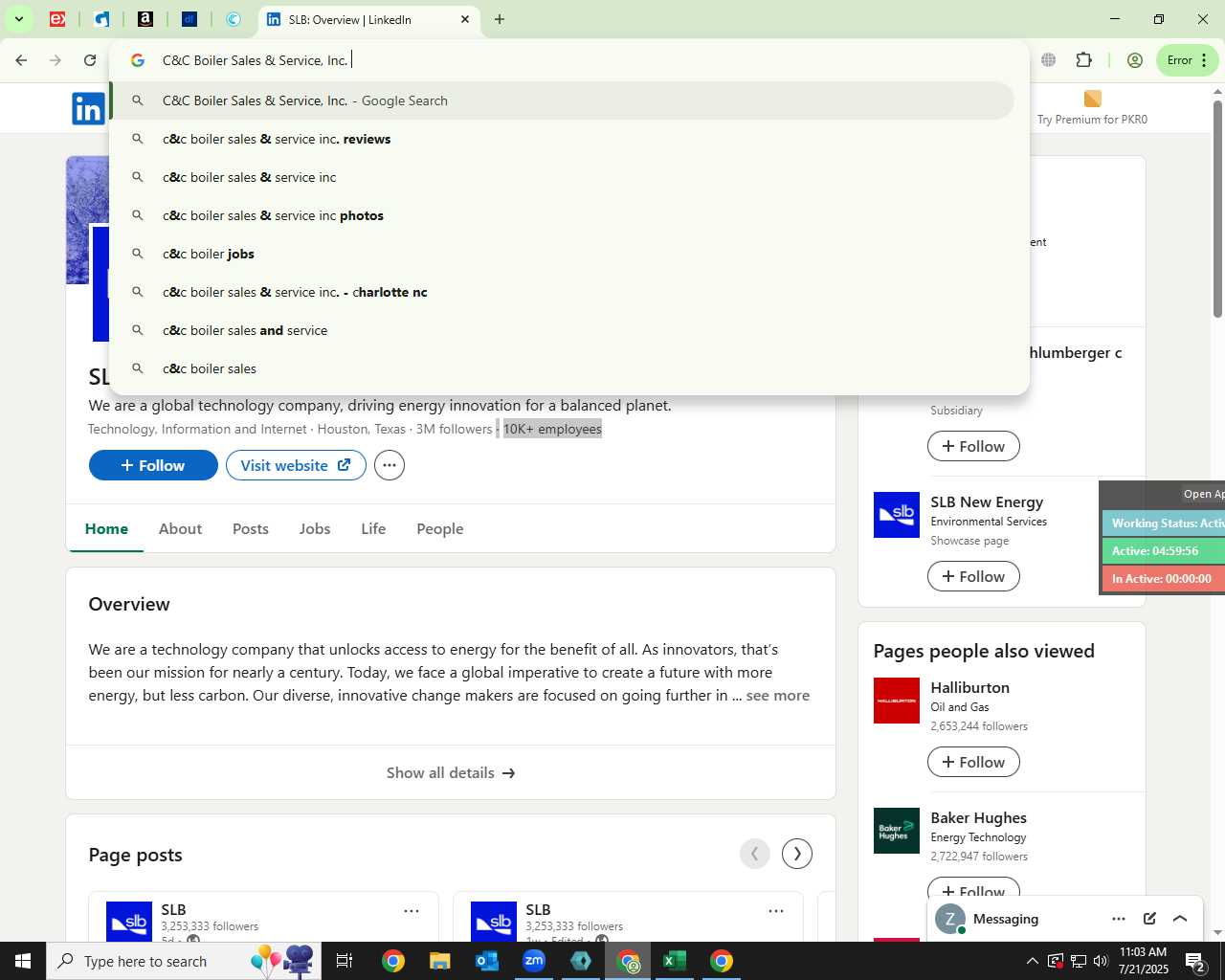Open Zoom from the taskbar
The image size is (1225, 980).
click(x=534, y=961)
